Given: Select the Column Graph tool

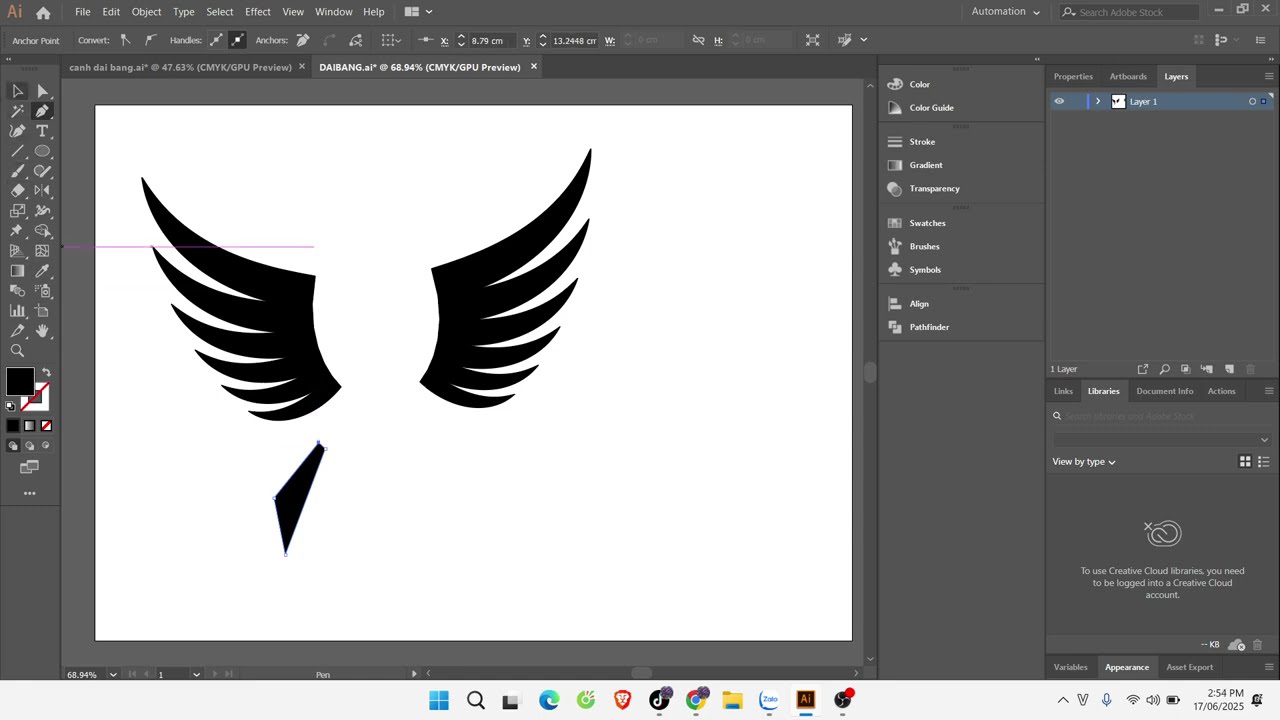Looking at the screenshot, I should pos(17,311).
